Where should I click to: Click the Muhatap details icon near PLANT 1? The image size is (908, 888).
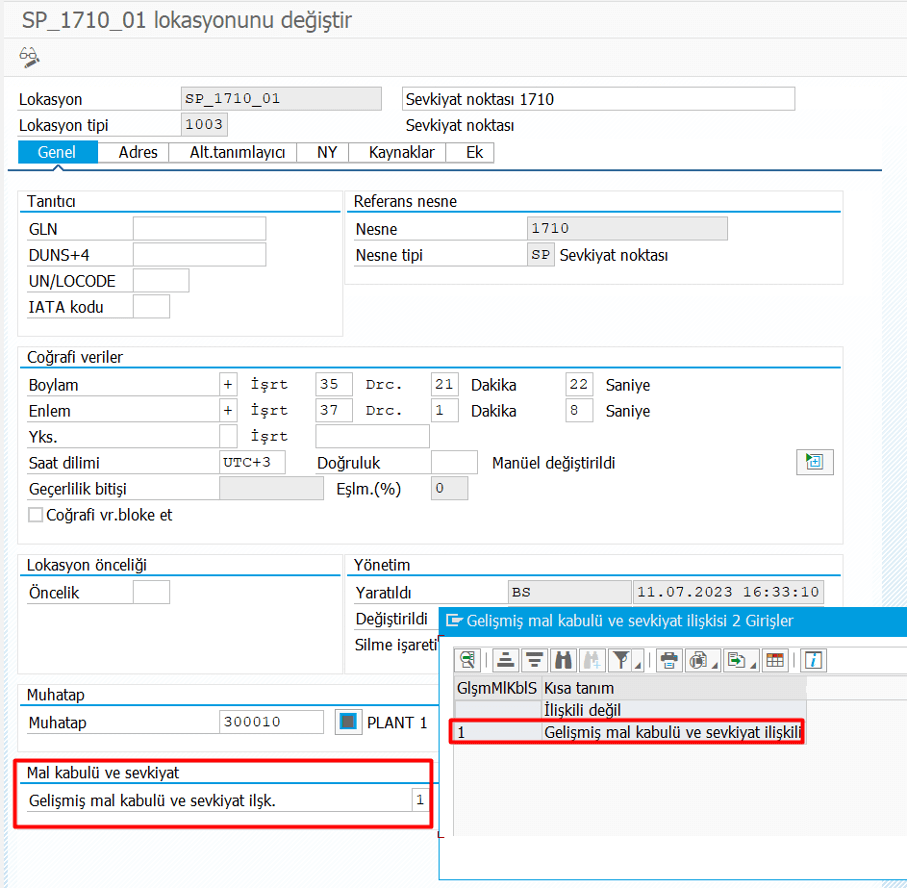pos(347,722)
